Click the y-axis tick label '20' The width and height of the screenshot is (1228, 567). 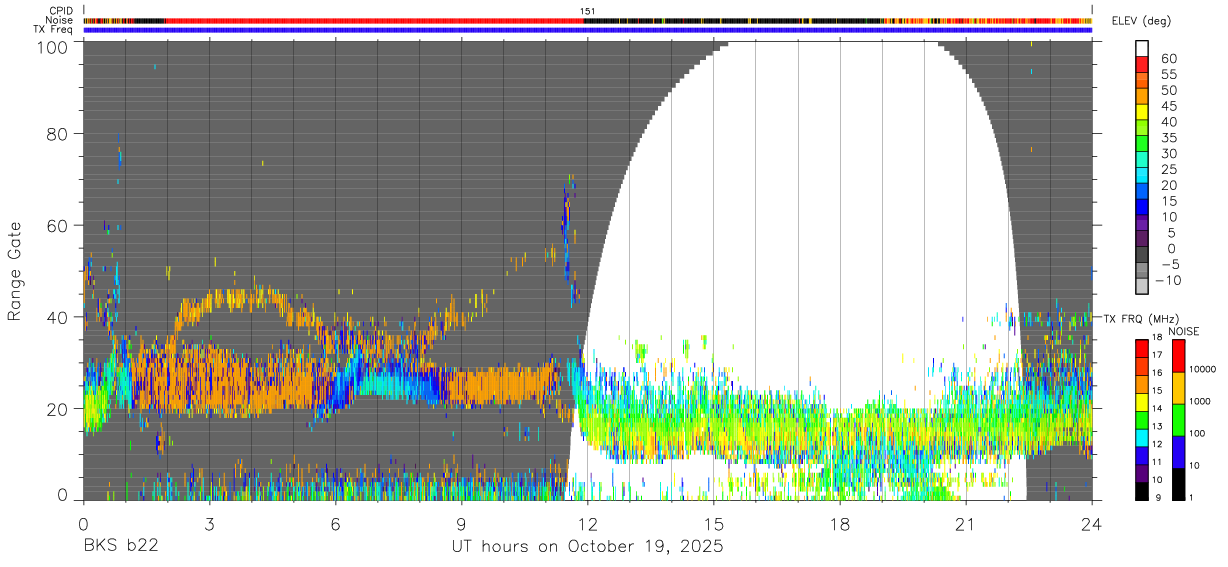(x=58, y=408)
